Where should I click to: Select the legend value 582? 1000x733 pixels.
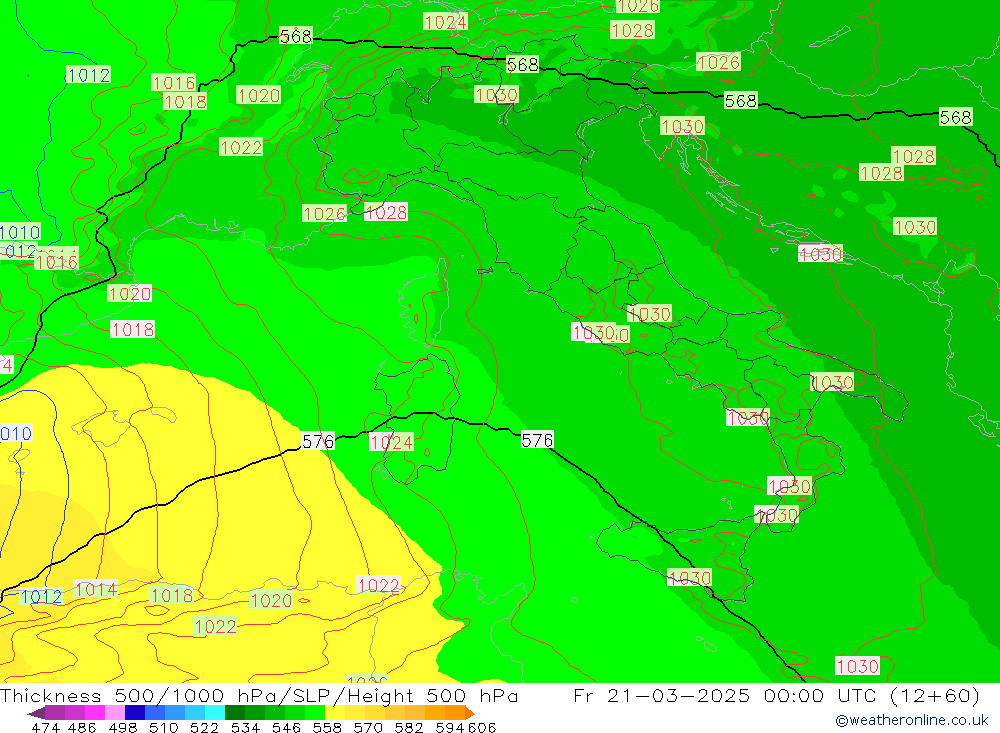[409, 727]
